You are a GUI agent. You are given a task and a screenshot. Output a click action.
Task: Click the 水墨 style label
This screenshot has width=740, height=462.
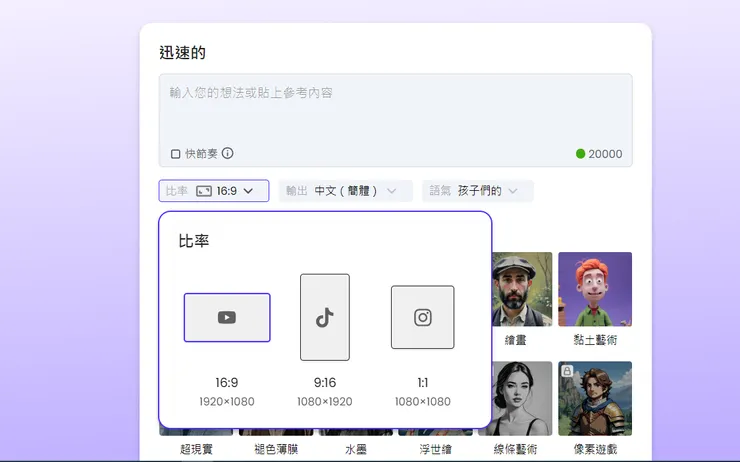(x=356, y=449)
